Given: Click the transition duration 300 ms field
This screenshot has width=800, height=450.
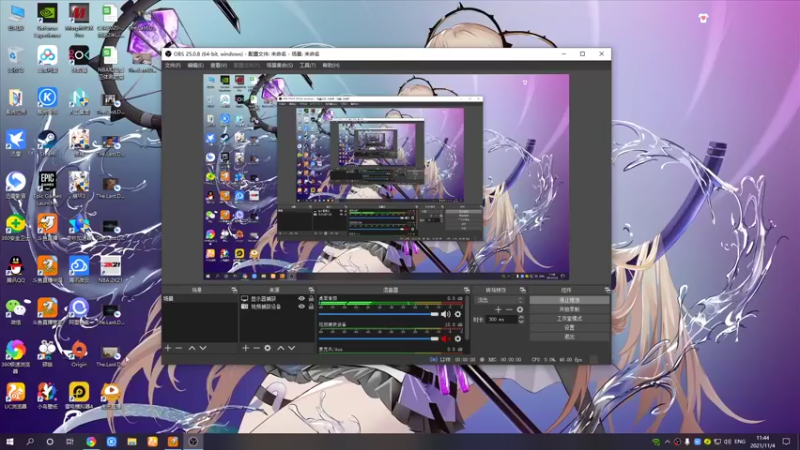Looking at the screenshot, I should (x=502, y=319).
